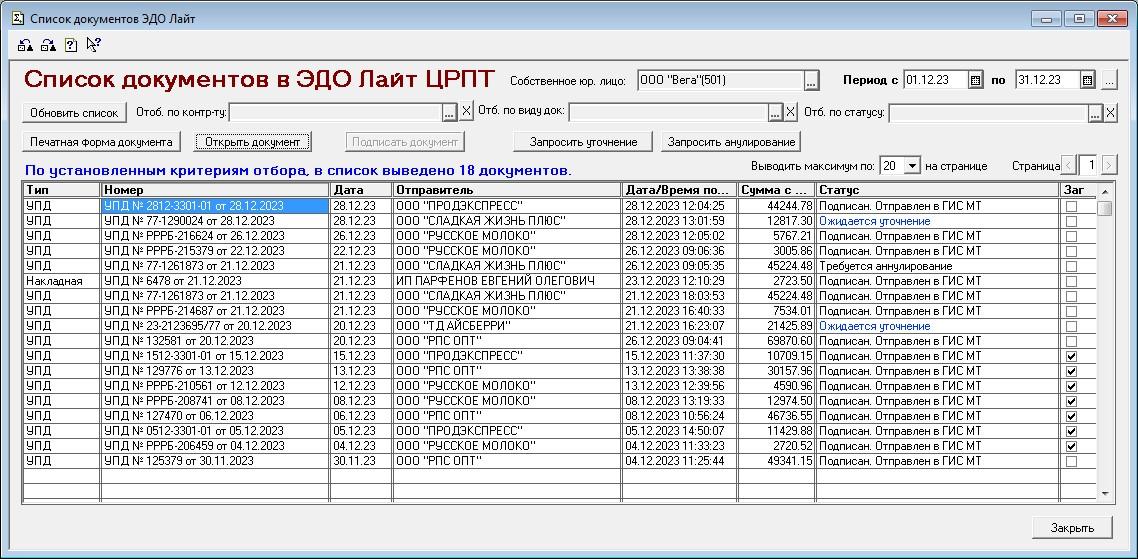The image size is (1138, 559).
Task: Tick checkbox for row with status Требуется аннулирование
Action: click(x=1071, y=266)
